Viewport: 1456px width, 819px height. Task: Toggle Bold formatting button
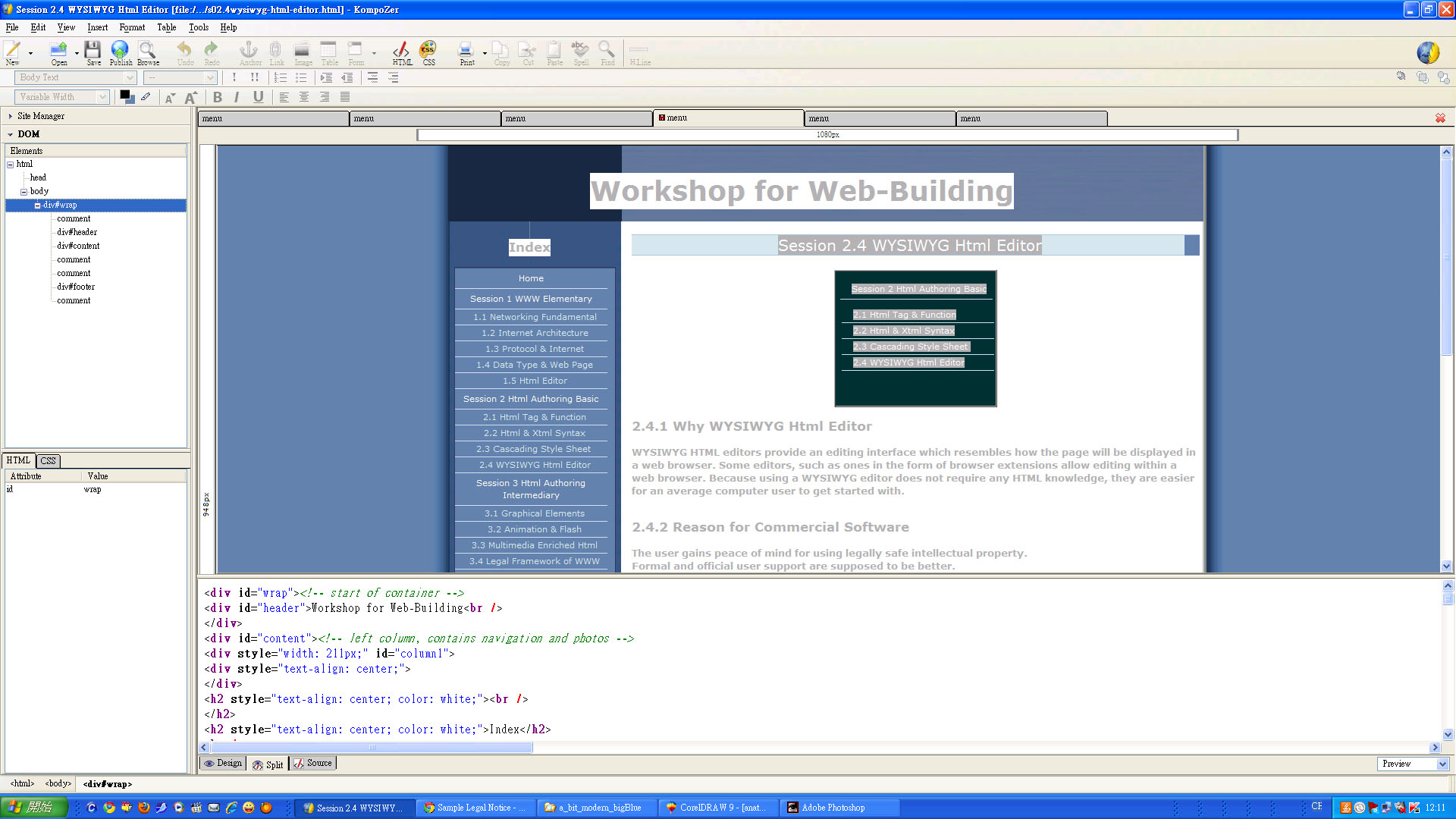[218, 97]
